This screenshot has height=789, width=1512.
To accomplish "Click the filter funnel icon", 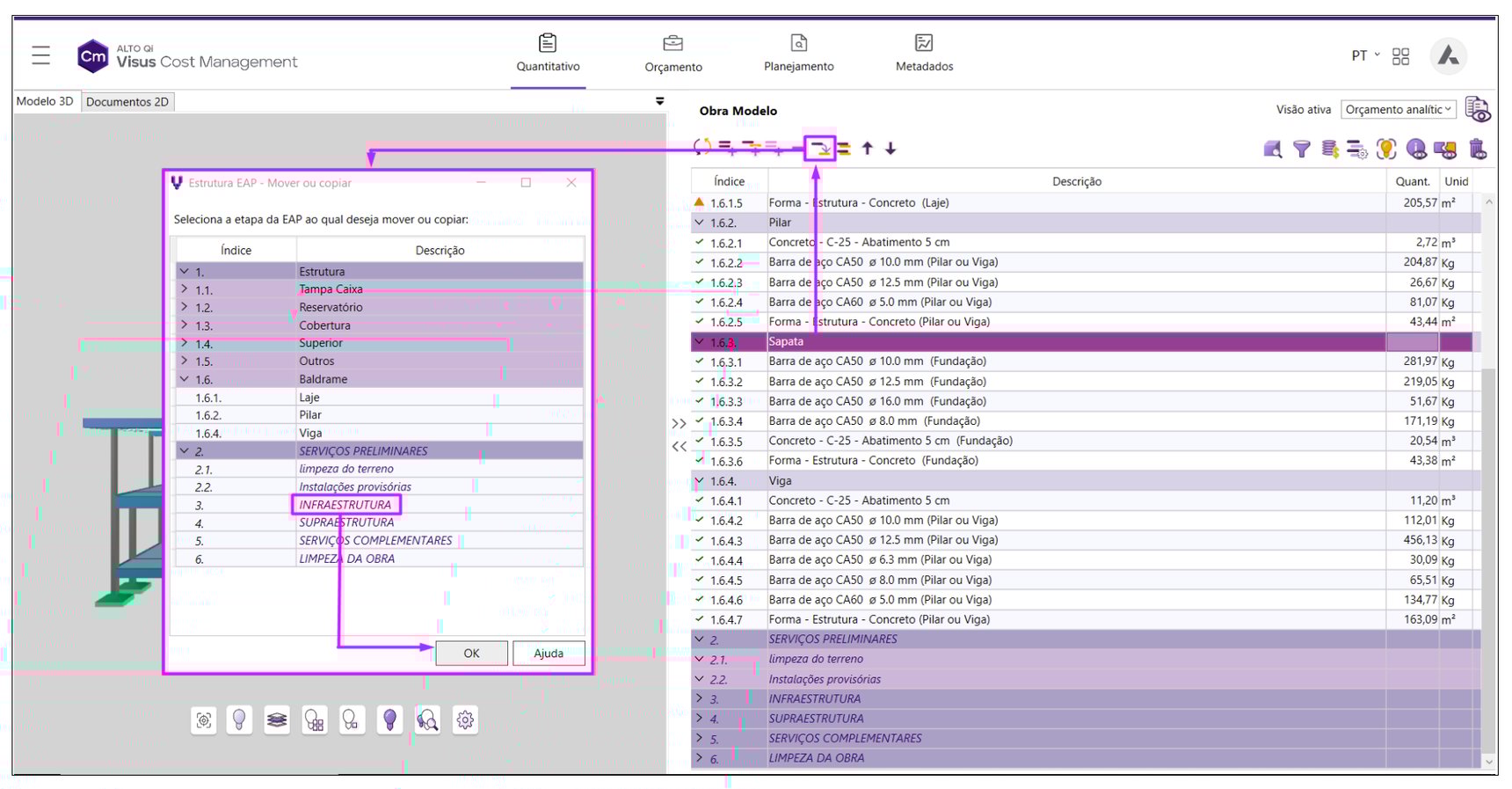I will point(1301,150).
